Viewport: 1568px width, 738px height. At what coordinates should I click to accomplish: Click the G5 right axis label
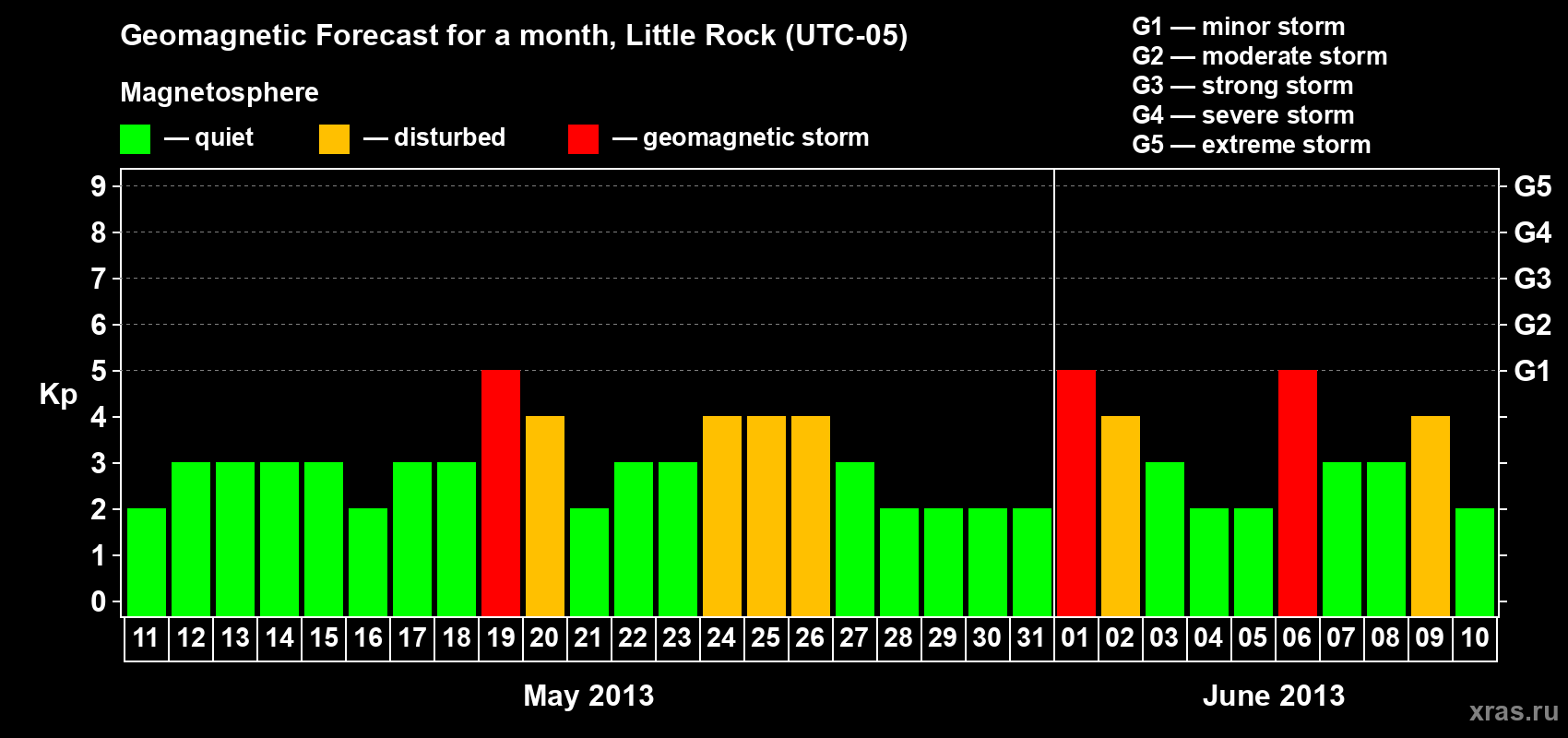pyautogui.click(x=1532, y=186)
